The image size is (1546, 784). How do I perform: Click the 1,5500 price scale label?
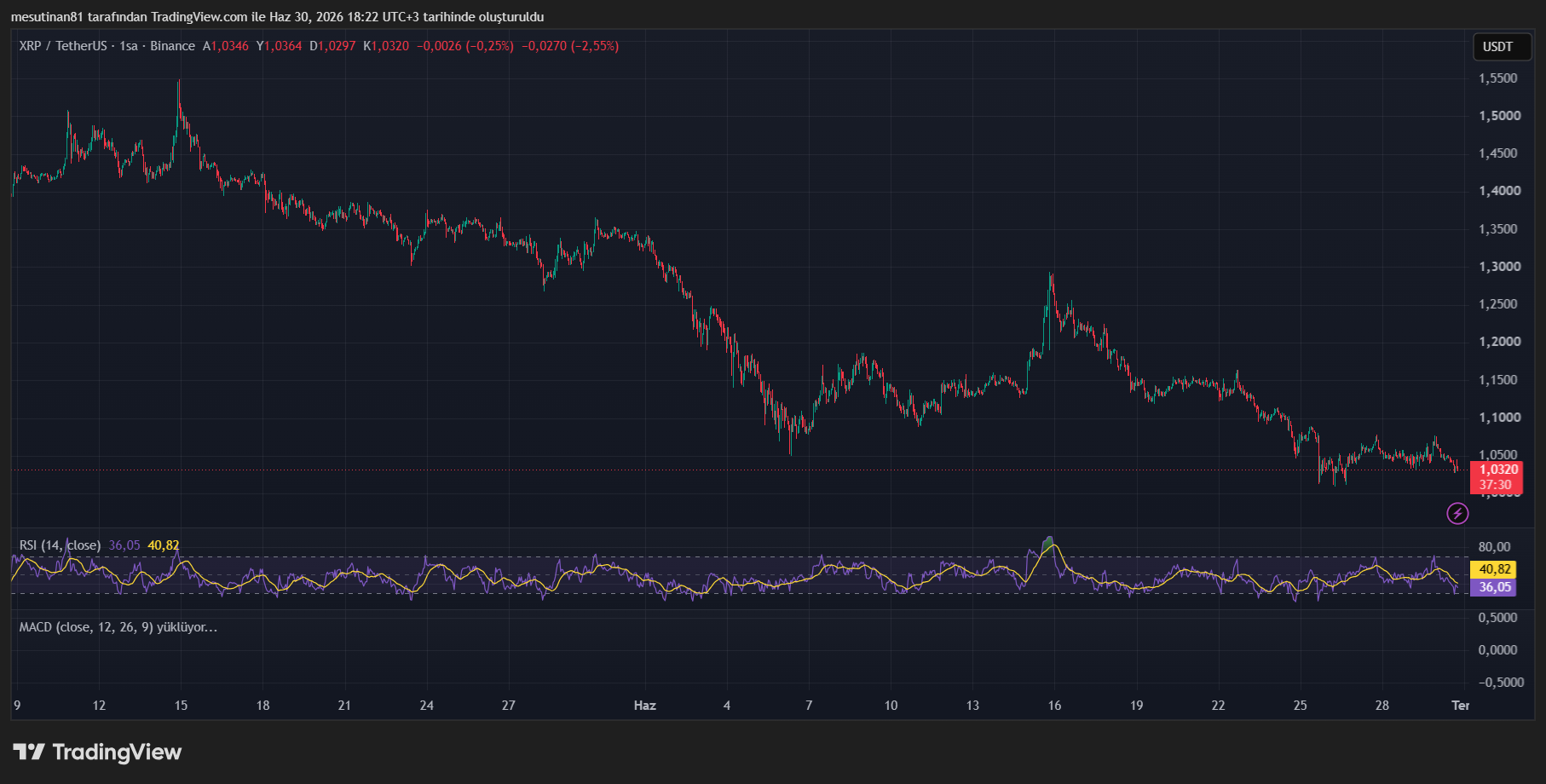(x=1498, y=78)
